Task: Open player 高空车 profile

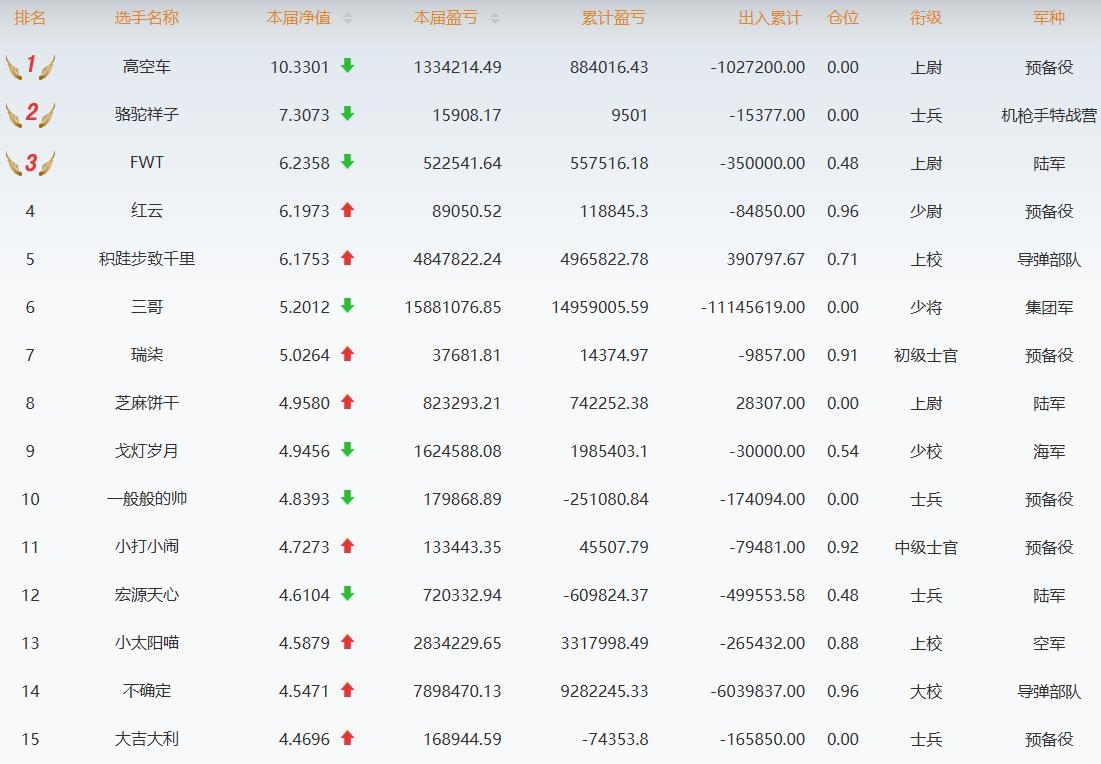Action: point(147,67)
